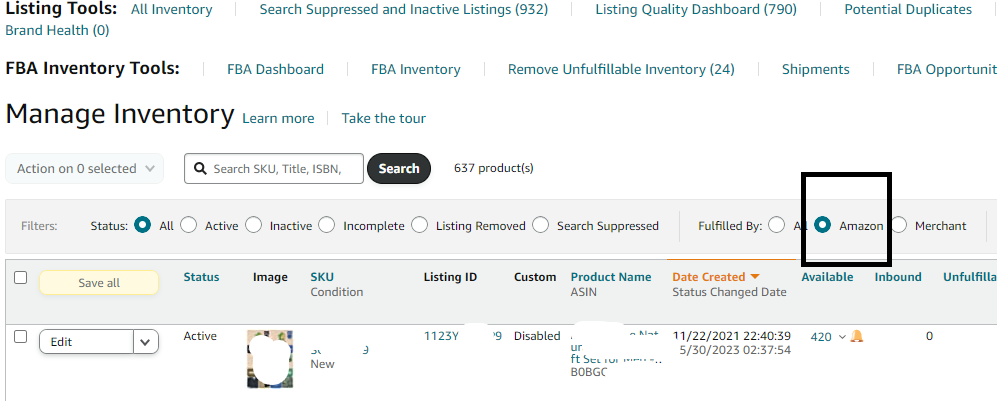Click the Save all button

(x=99, y=283)
